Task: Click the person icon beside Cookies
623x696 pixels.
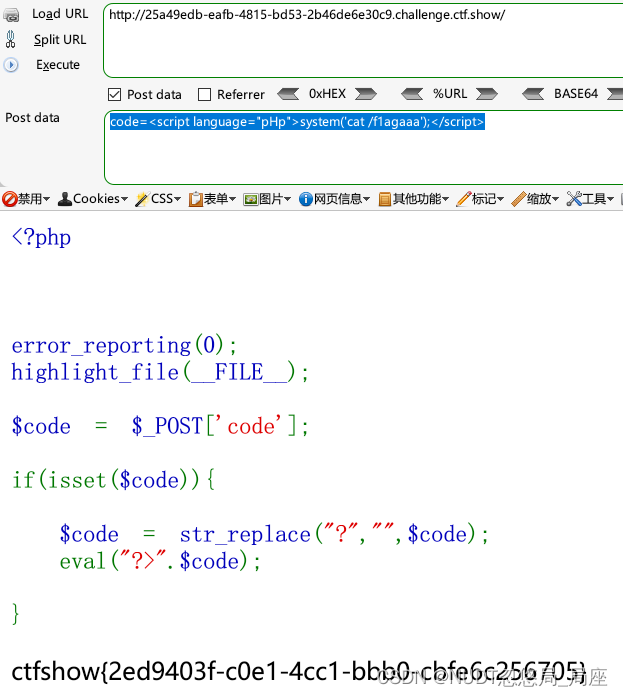Action: 65,199
